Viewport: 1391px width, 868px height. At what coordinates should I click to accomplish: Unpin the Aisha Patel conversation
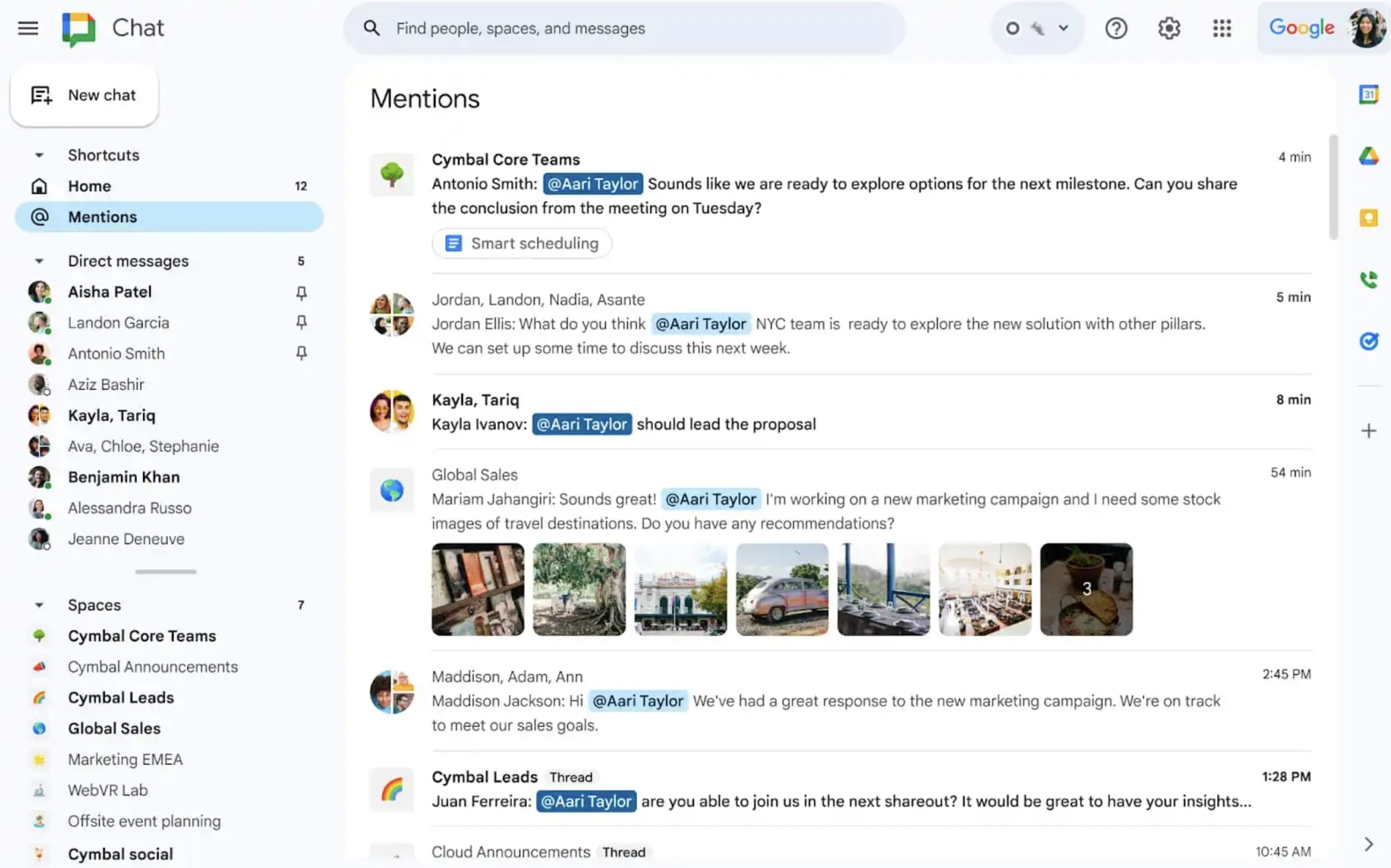[x=301, y=293]
